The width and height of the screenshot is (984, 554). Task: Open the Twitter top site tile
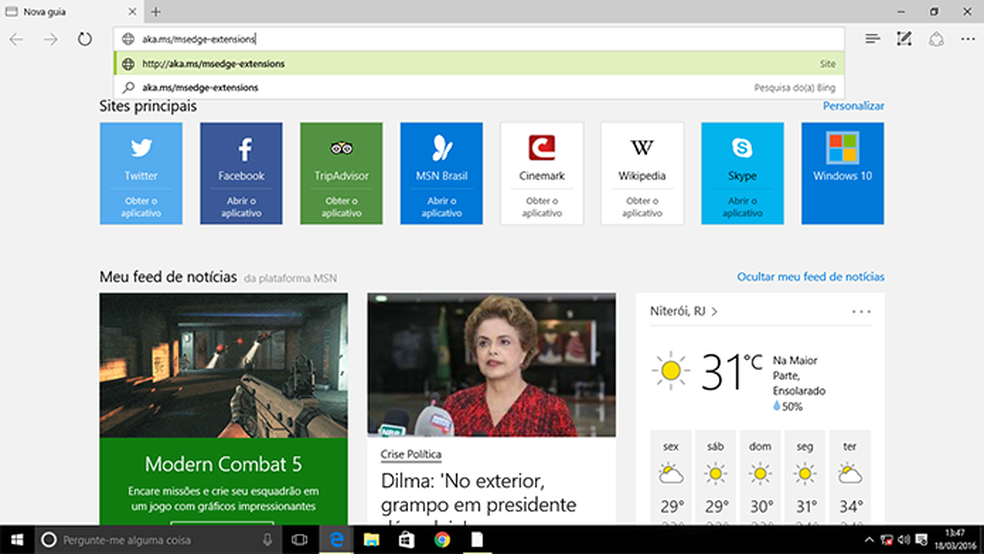pyautogui.click(x=141, y=173)
